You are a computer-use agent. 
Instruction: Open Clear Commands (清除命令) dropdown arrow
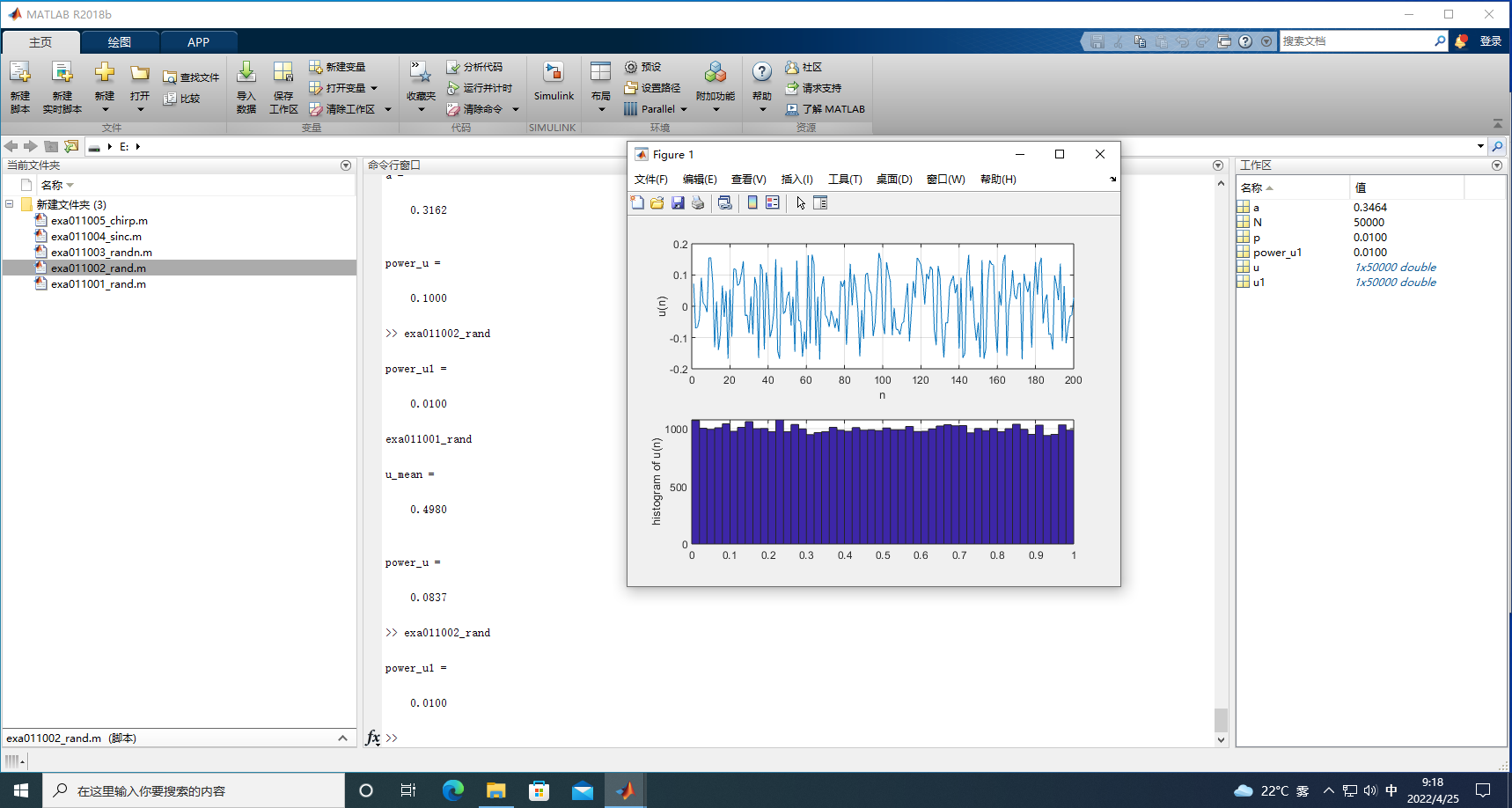click(516, 109)
